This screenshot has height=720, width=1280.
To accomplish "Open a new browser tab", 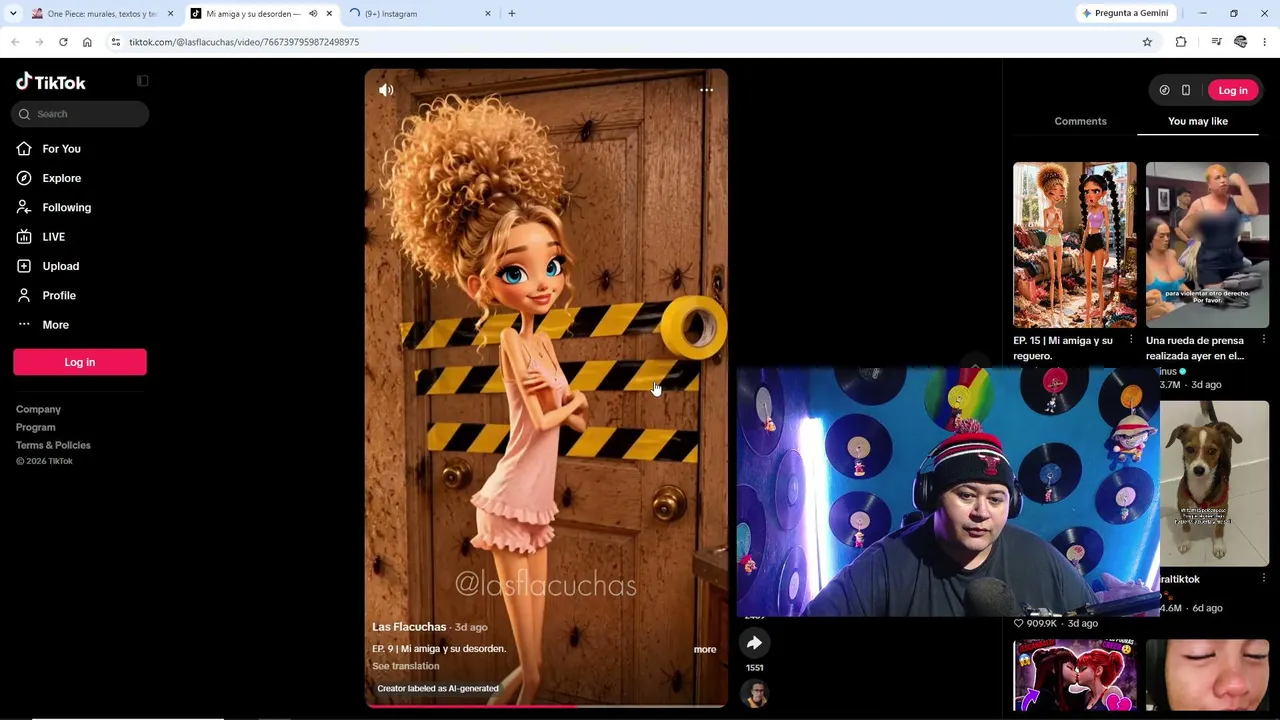I will [512, 14].
